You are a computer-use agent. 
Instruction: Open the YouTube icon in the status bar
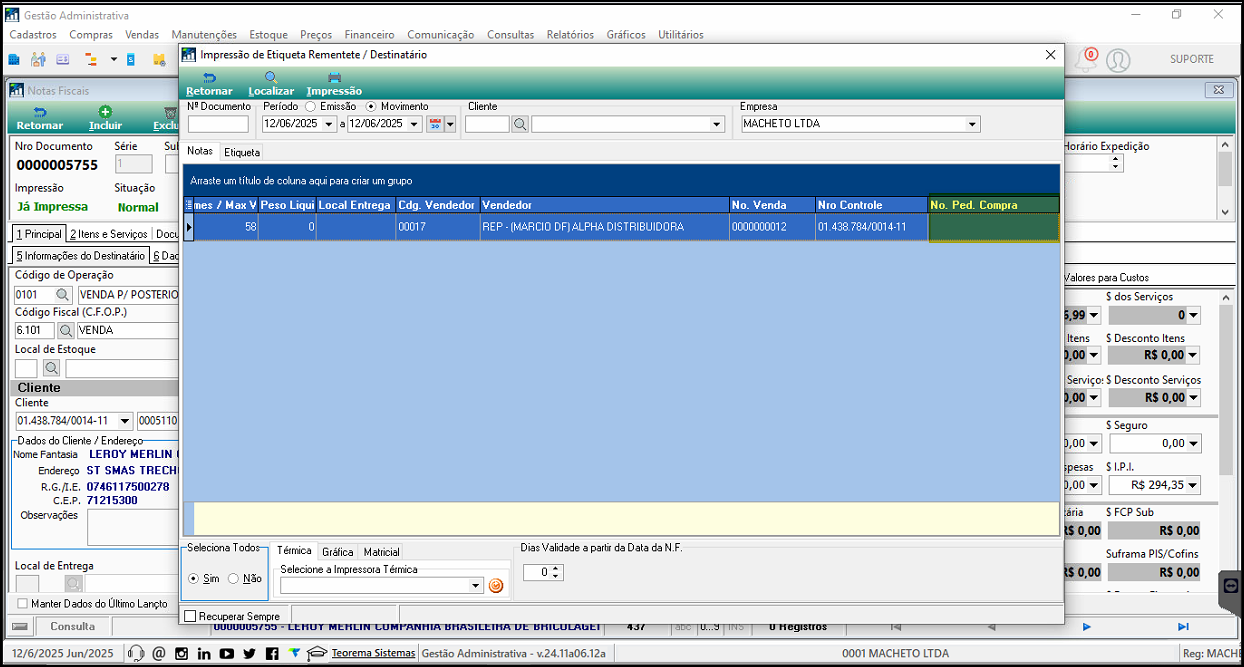tap(227, 653)
